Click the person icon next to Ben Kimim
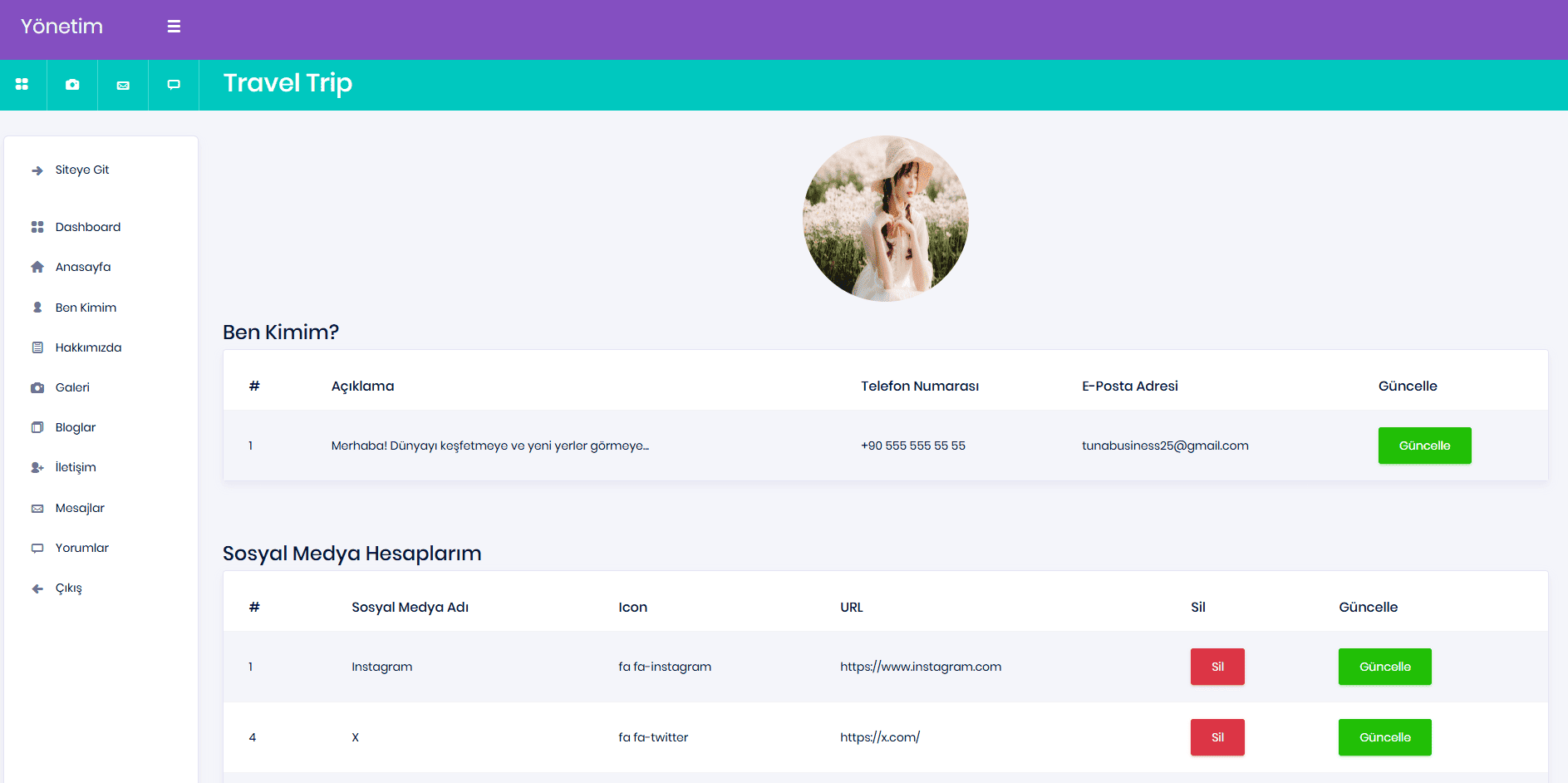1568x783 pixels. point(37,308)
